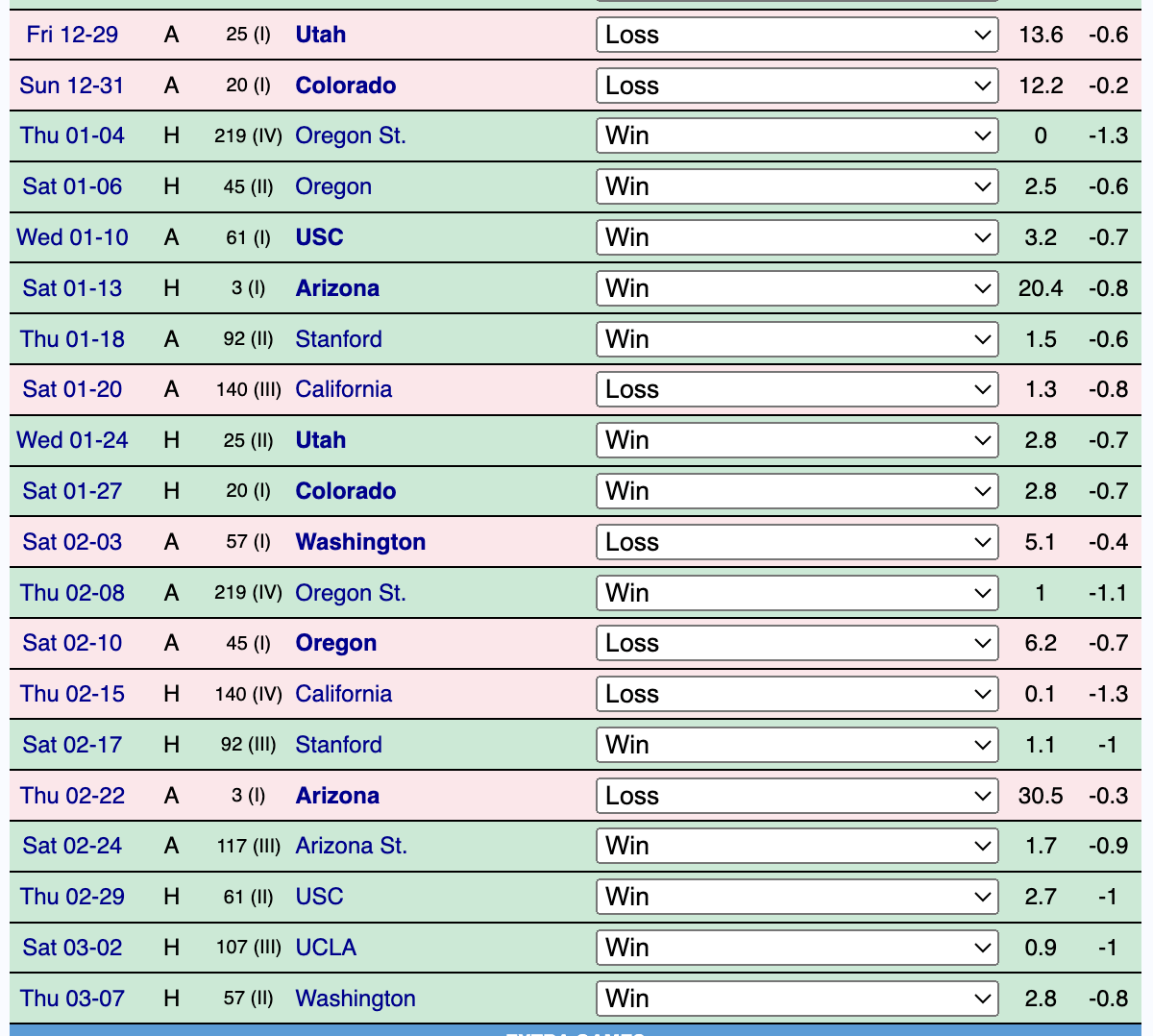Image resolution: width=1153 pixels, height=1036 pixels.
Task: Open Arizona team link for Sat 01-13
Action: [x=337, y=288]
